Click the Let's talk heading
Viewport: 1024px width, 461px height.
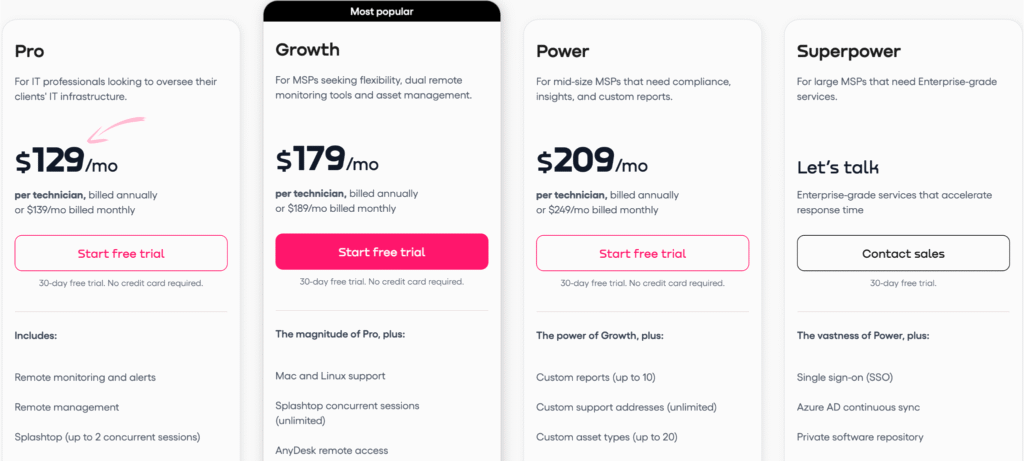[x=838, y=168]
